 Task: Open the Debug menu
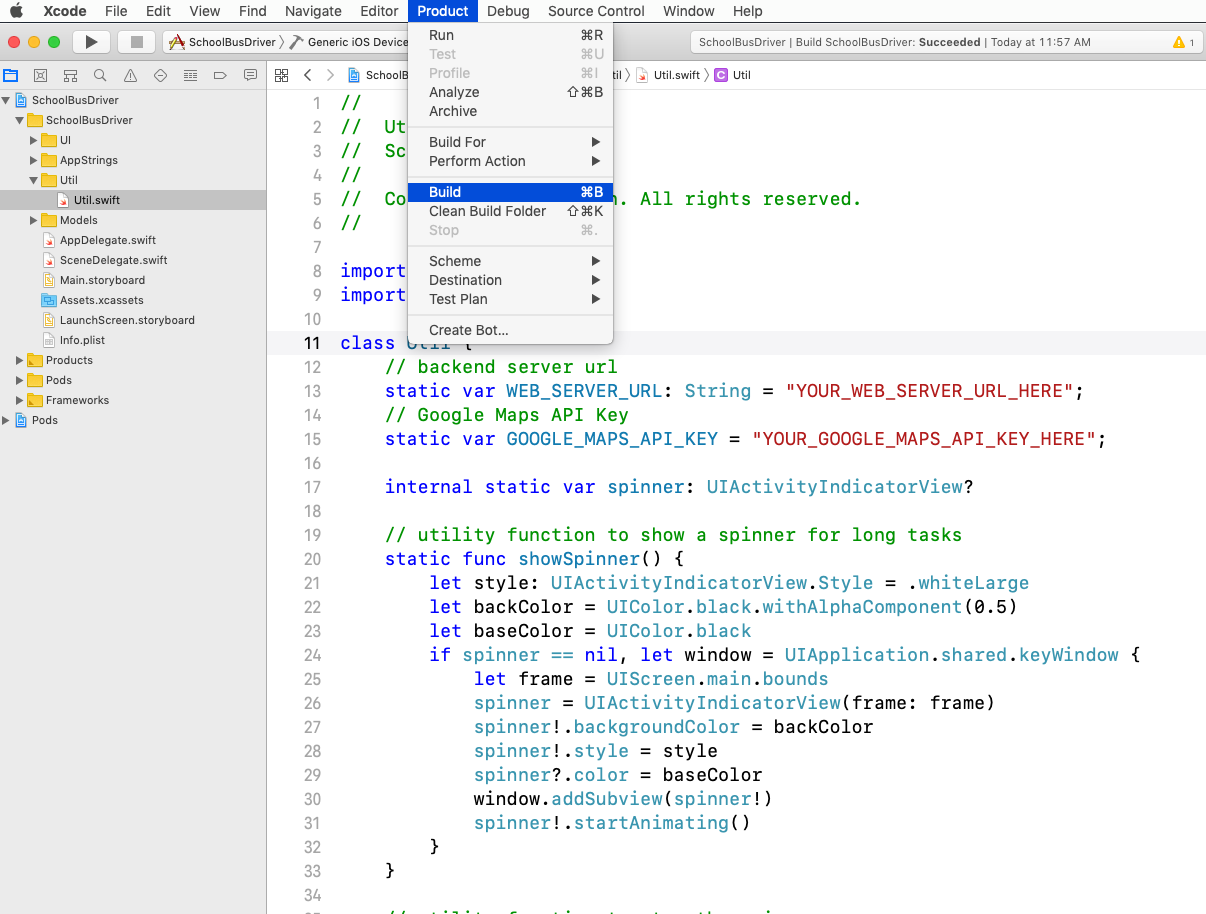click(507, 11)
